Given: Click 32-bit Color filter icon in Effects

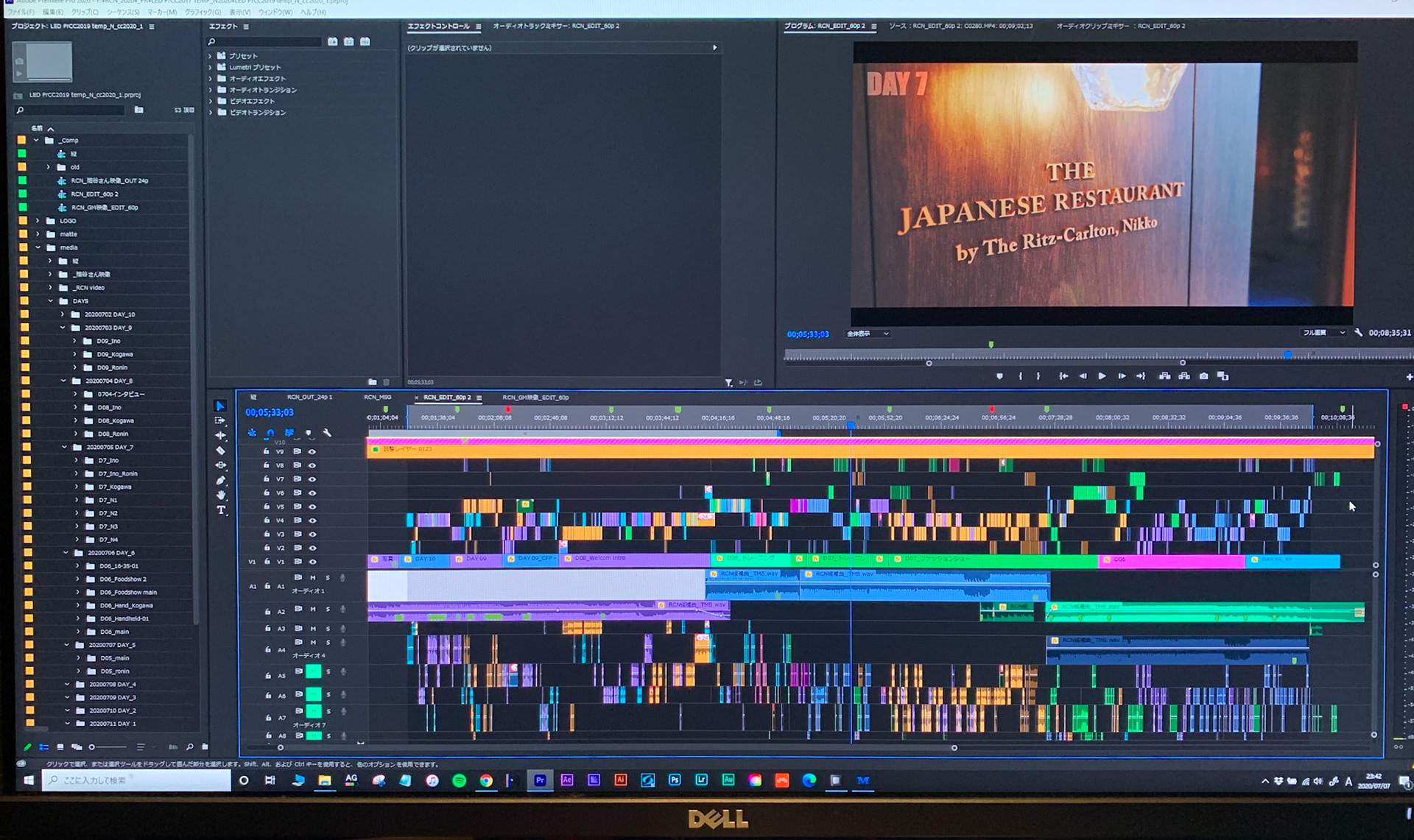Looking at the screenshot, I should (349, 41).
